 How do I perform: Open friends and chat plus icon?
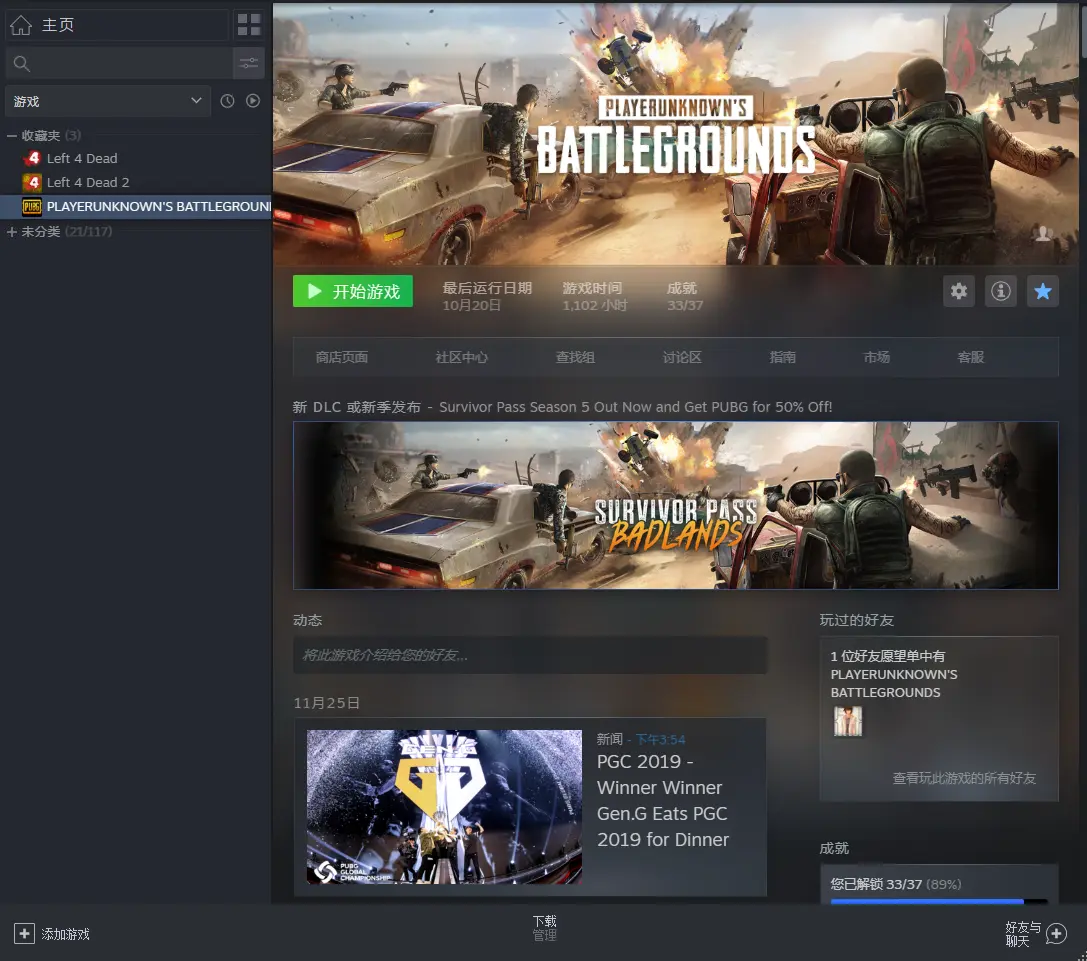pos(1056,934)
